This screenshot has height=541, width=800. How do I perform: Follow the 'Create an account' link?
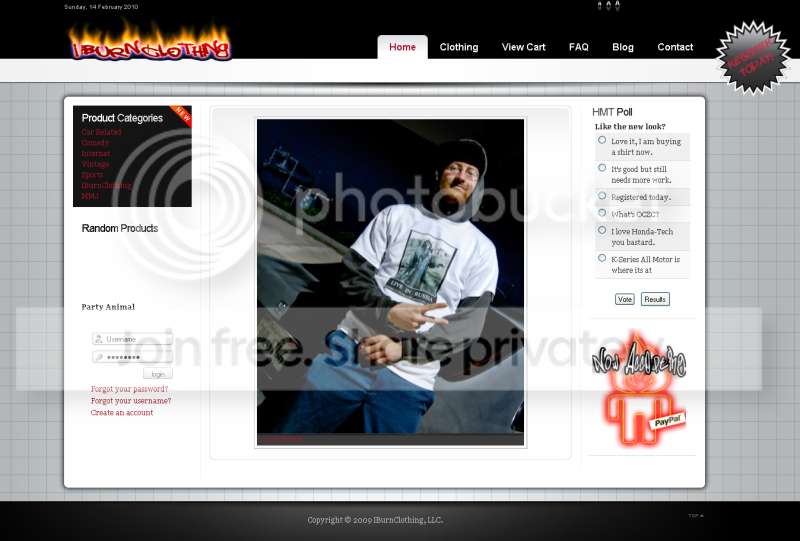pyautogui.click(x=121, y=412)
